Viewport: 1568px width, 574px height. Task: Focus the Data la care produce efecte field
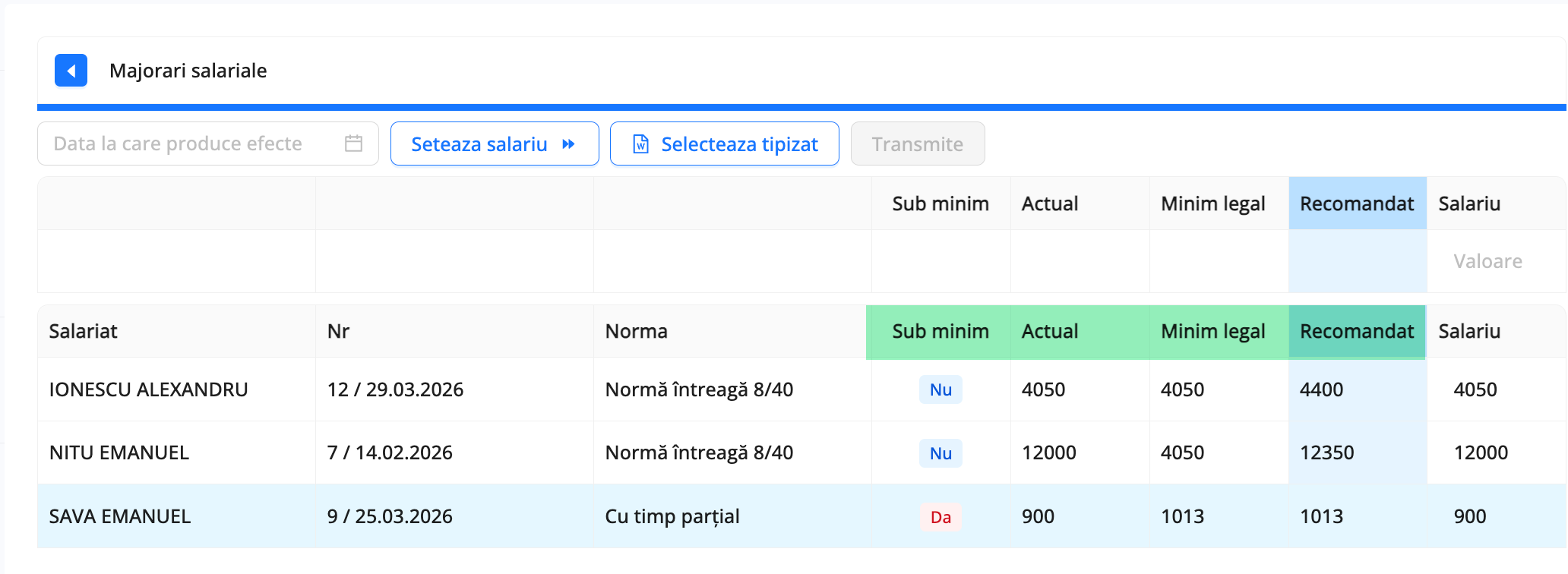click(x=207, y=143)
